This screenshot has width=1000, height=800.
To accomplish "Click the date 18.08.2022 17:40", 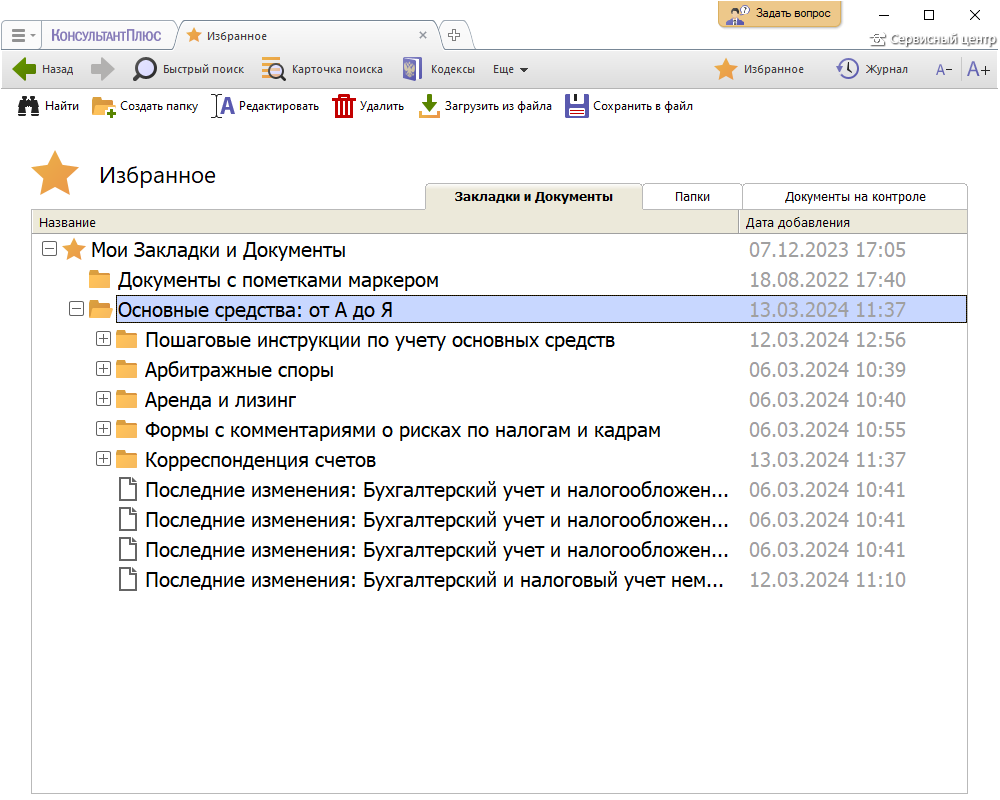I will (827, 279).
